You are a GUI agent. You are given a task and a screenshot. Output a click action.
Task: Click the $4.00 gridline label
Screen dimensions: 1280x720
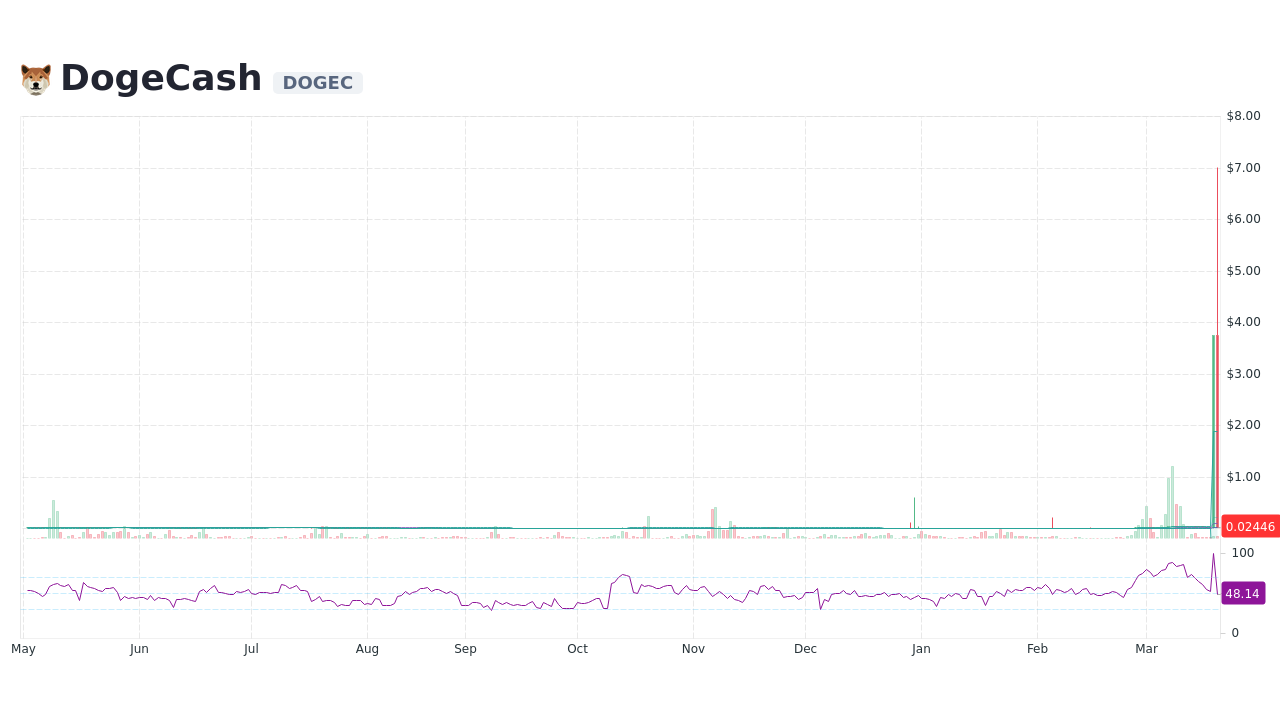pos(1241,322)
